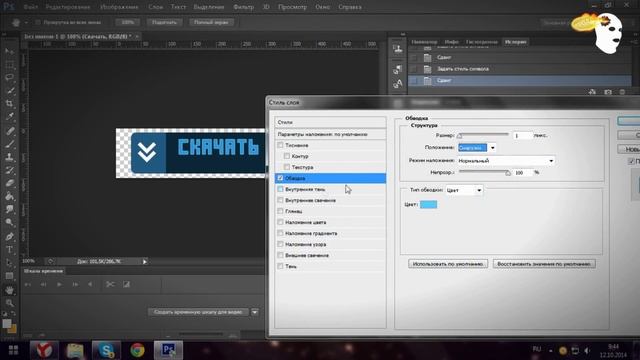
Task: Select the History Brush tool
Action: click(9, 170)
